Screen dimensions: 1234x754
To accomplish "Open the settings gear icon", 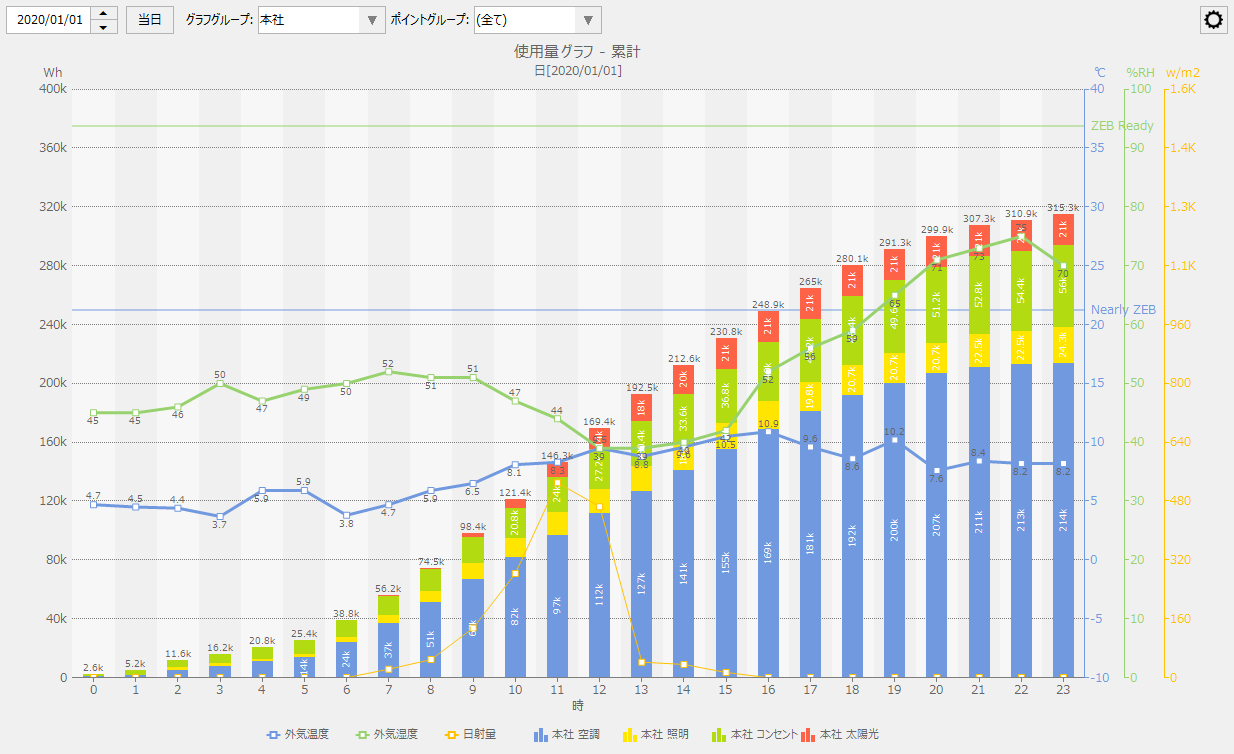I will [x=1214, y=20].
